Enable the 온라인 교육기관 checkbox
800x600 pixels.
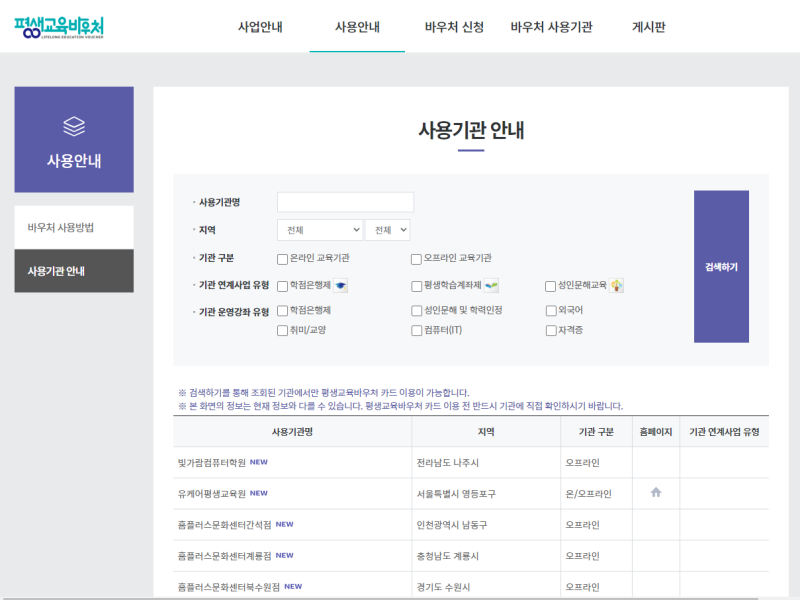click(282, 258)
